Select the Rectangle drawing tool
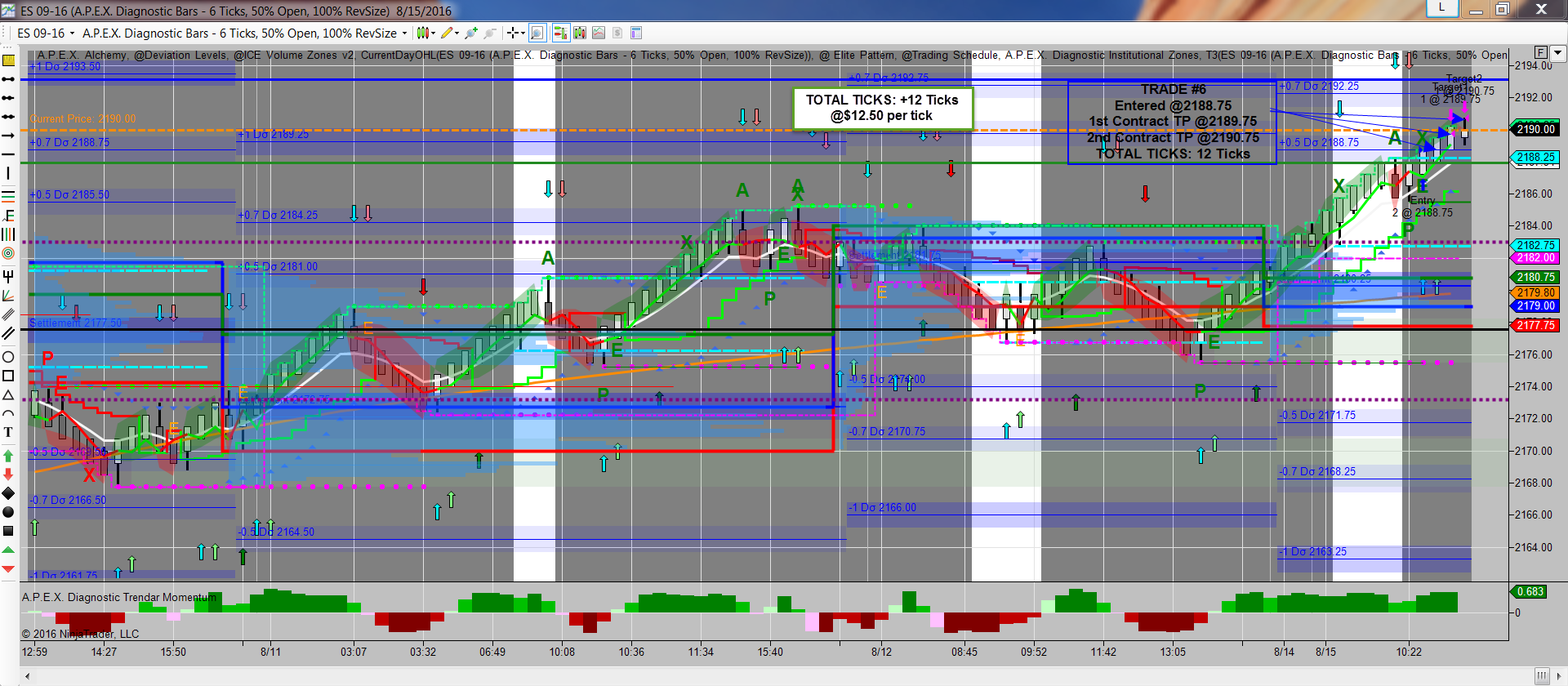 coord(8,376)
